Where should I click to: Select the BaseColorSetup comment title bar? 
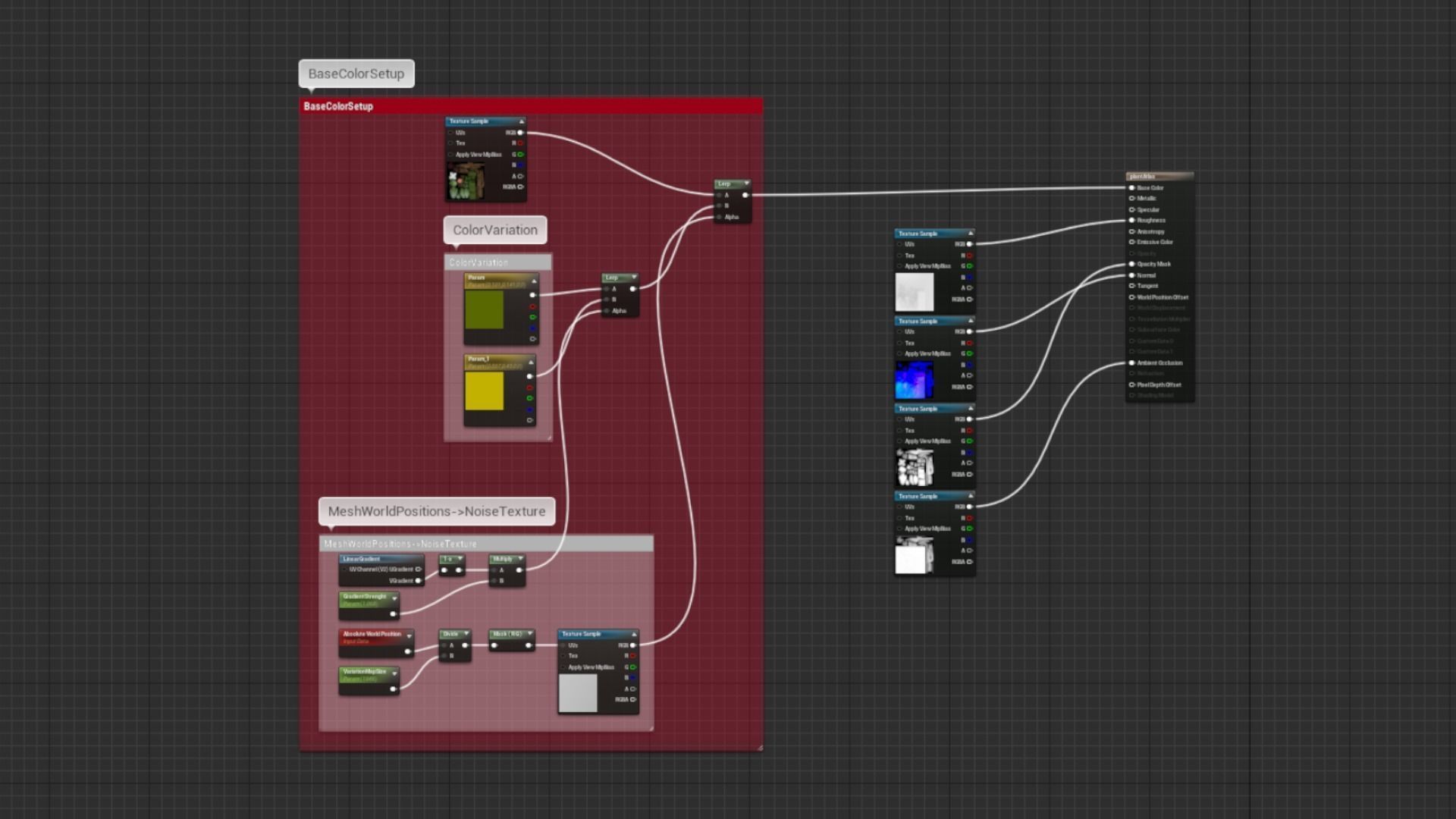coord(531,106)
